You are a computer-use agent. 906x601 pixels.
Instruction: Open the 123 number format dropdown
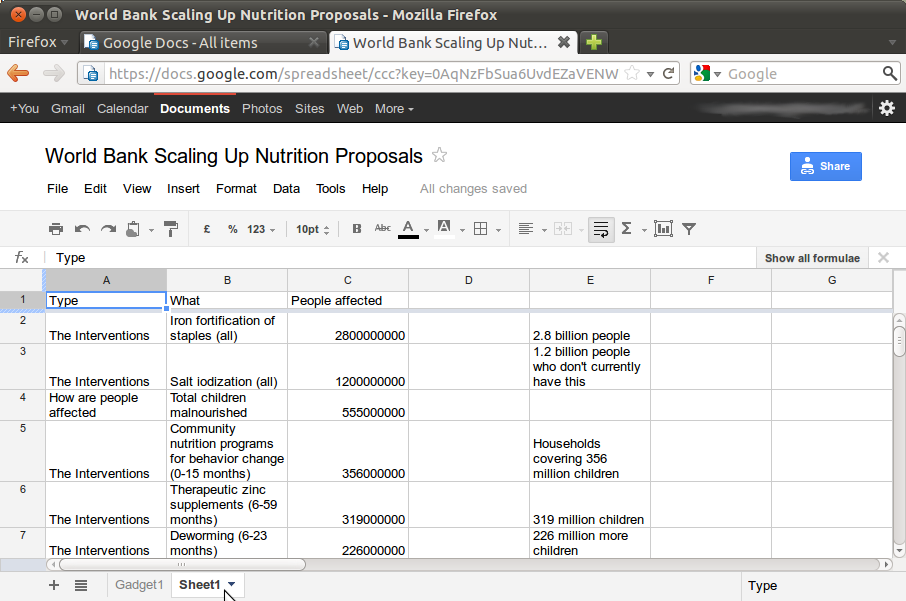pos(261,229)
